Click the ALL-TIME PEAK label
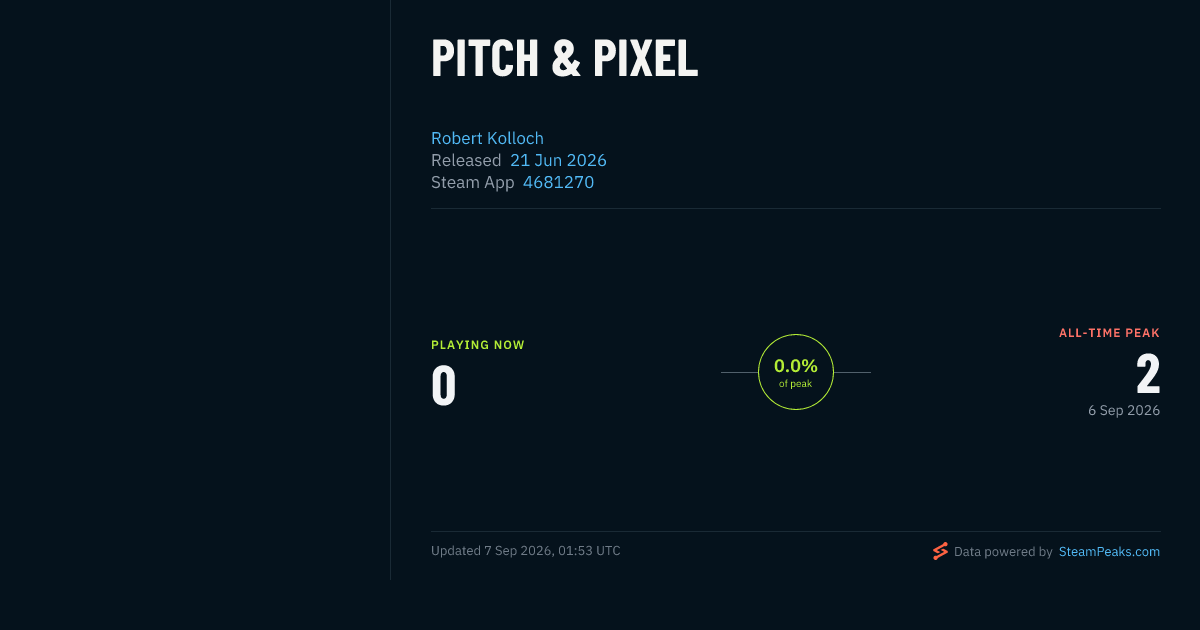The width and height of the screenshot is (1200, 630). click(x=1109, y=333)
